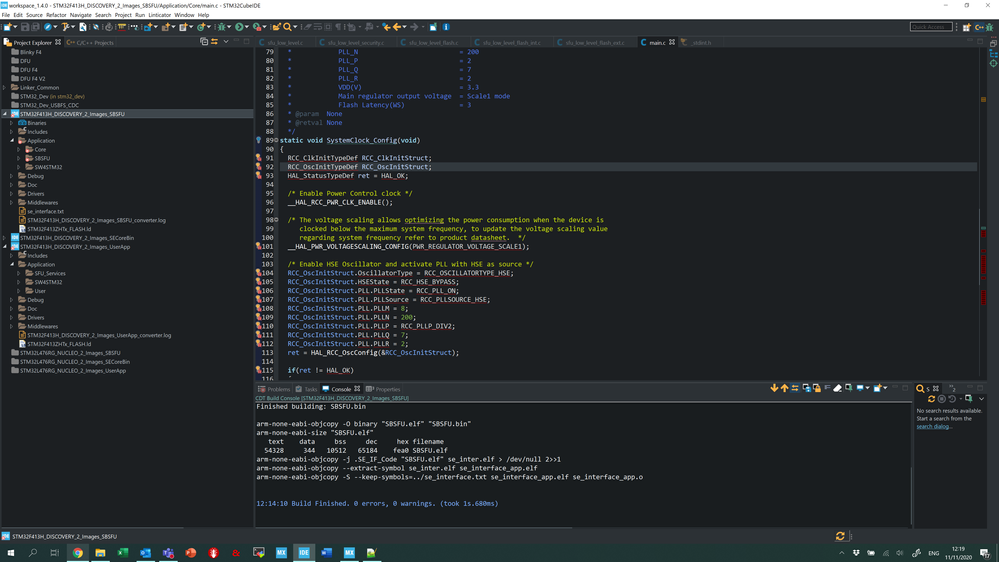Open the Window menu

point(184,15)
